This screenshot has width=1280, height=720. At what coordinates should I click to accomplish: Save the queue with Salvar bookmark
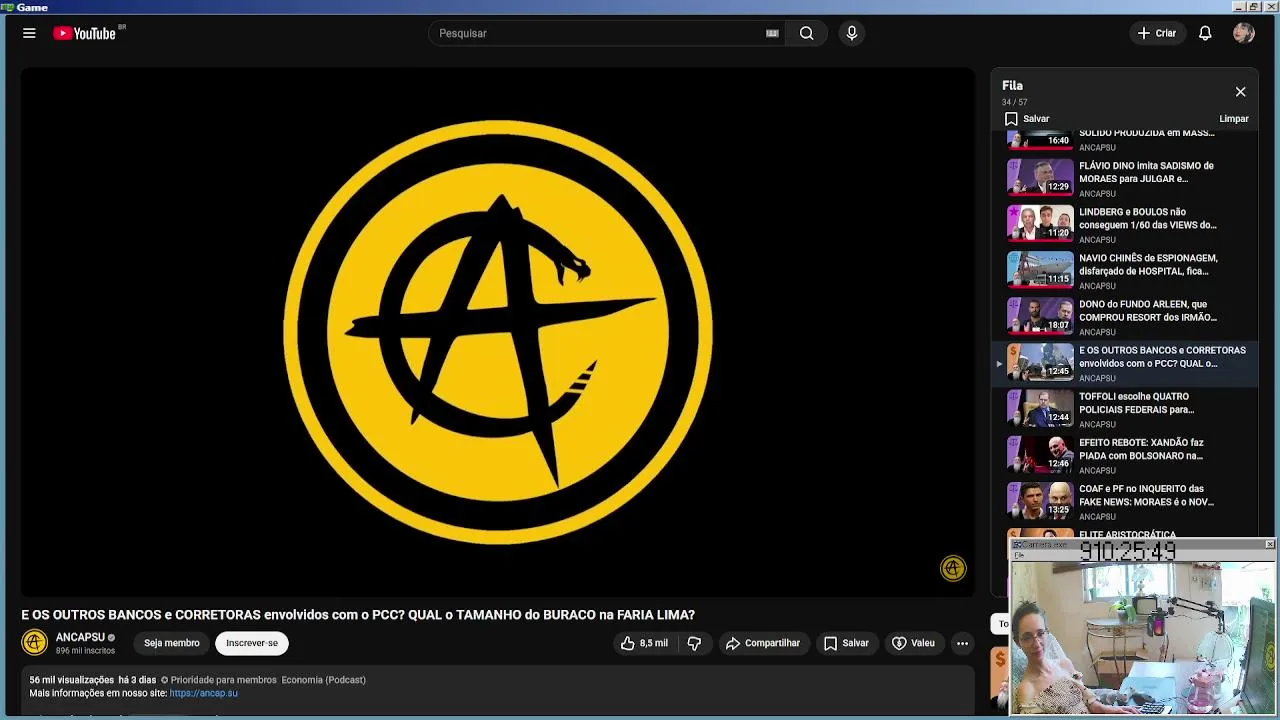click(x=1027, y=118)
